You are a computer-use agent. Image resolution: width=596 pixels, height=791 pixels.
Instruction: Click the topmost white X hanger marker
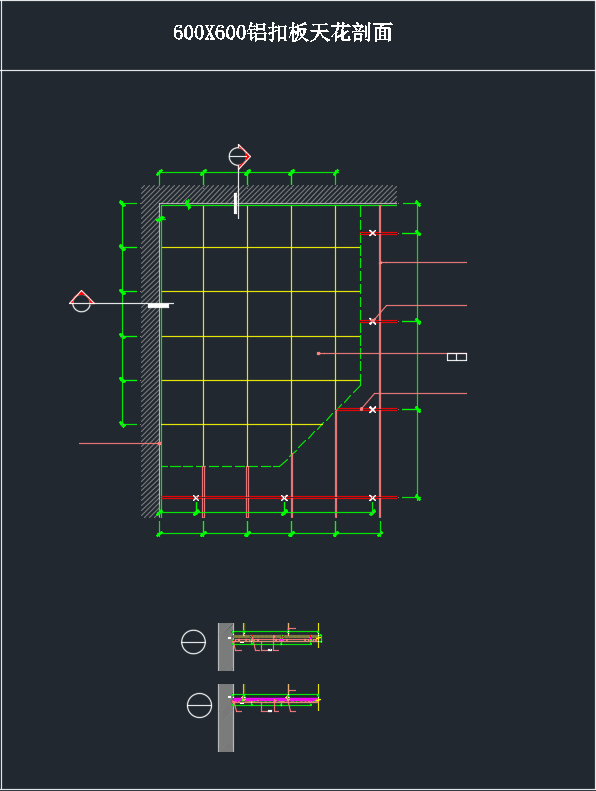[x=372, y=233]
